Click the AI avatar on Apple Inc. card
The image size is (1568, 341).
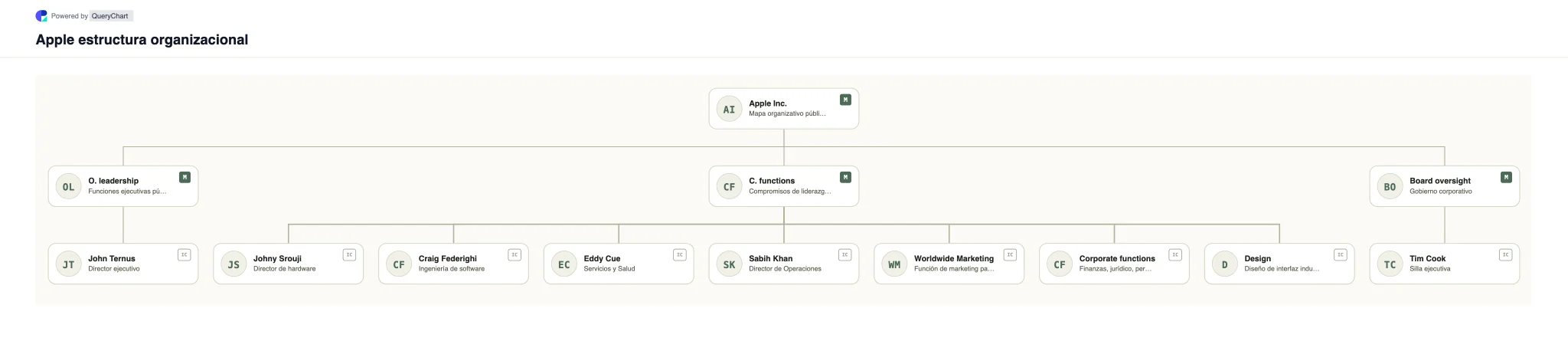pos(729,109)
